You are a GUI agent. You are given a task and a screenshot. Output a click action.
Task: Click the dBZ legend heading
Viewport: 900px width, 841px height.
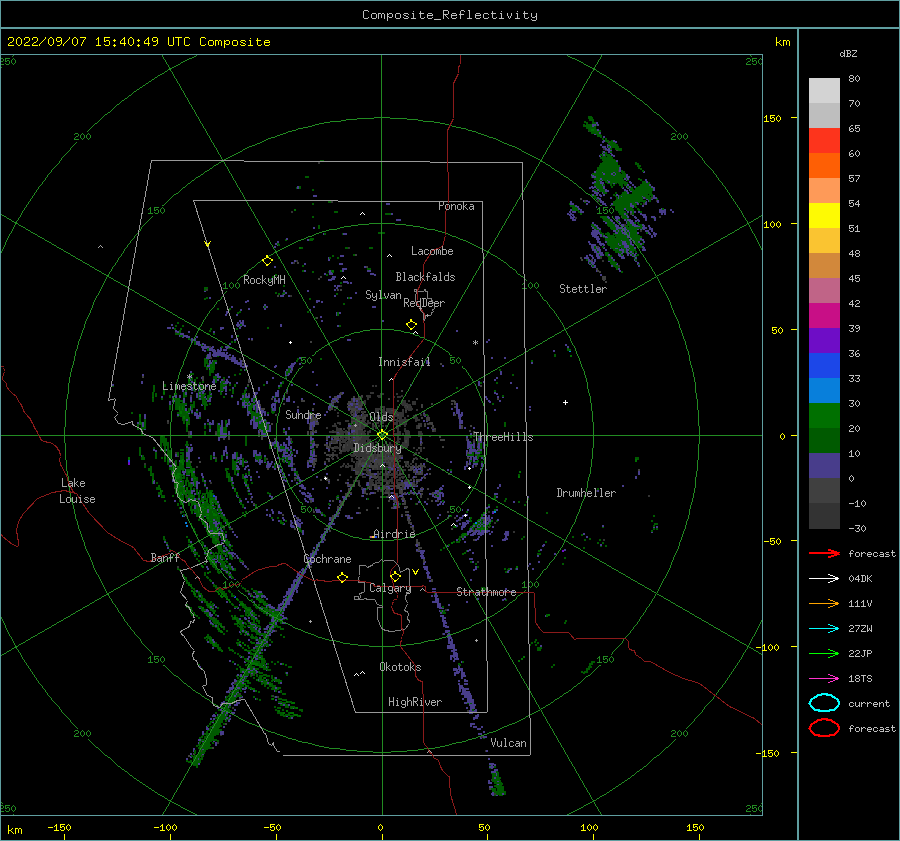848,53
